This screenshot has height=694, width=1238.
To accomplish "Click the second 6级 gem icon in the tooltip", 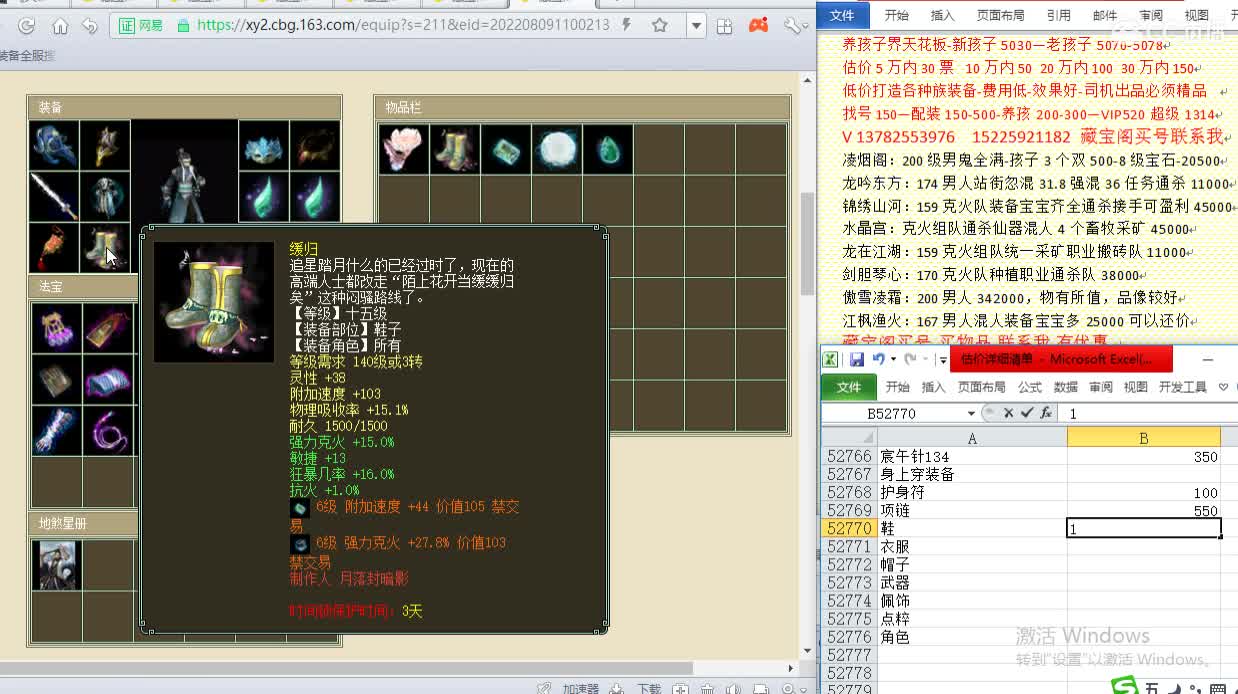I will 299,544.
